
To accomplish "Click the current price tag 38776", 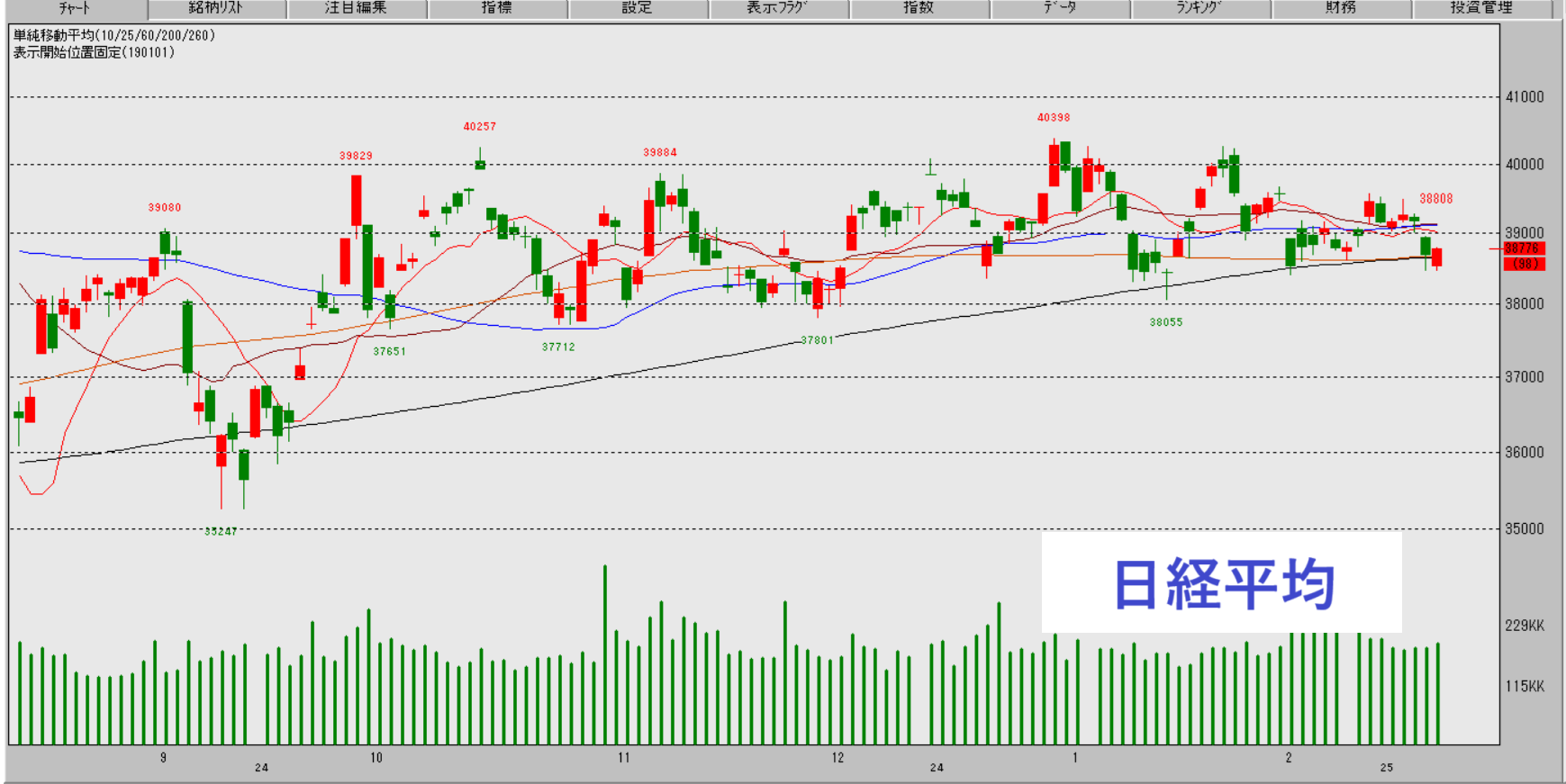I will pos(1523,248).
